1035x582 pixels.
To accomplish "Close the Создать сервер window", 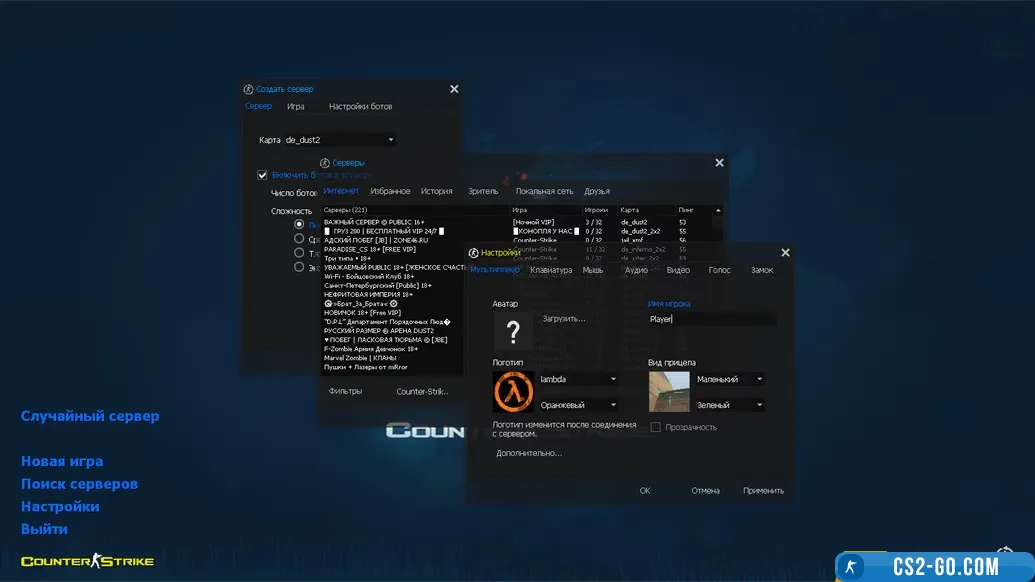I will (x=454, y=89).
